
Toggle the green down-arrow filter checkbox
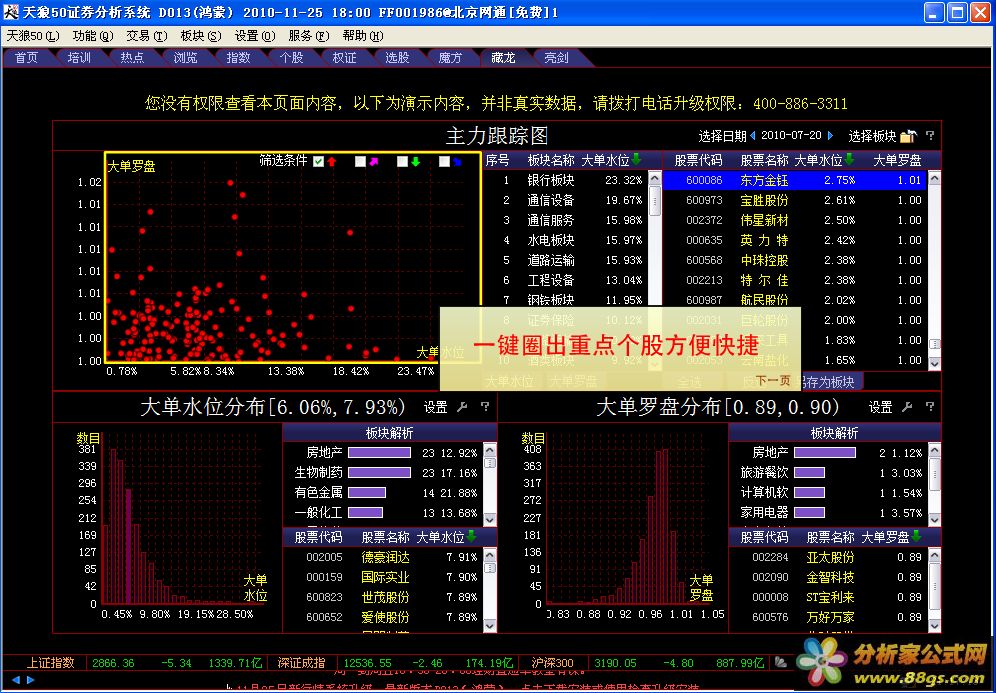pos(402,161)
